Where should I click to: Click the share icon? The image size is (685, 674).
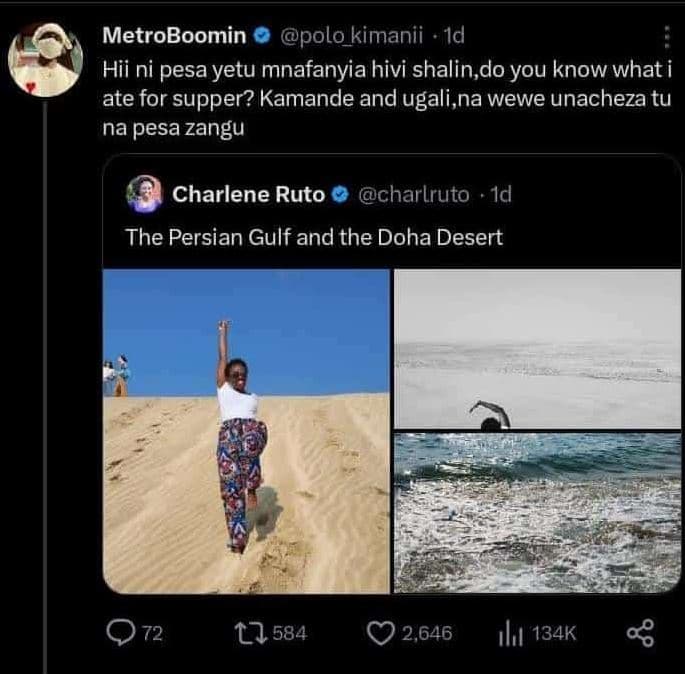639,632
